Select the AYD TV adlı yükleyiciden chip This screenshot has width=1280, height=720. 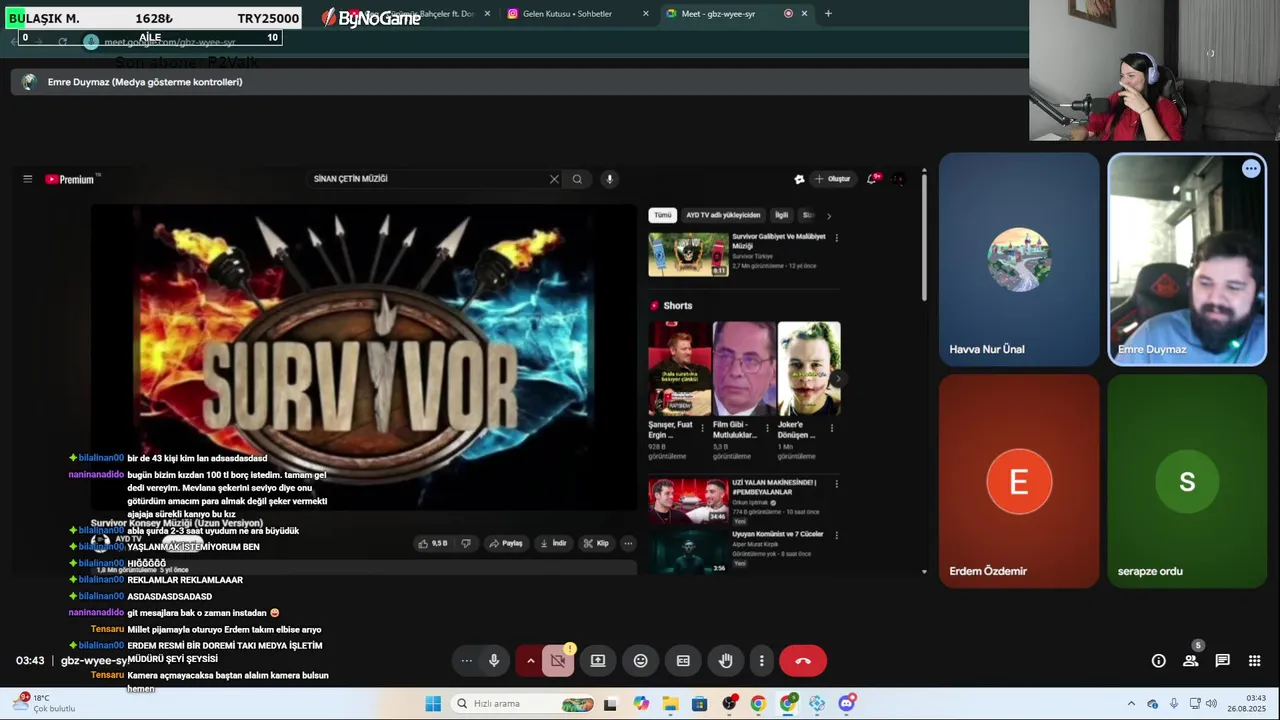coord(723,215)
